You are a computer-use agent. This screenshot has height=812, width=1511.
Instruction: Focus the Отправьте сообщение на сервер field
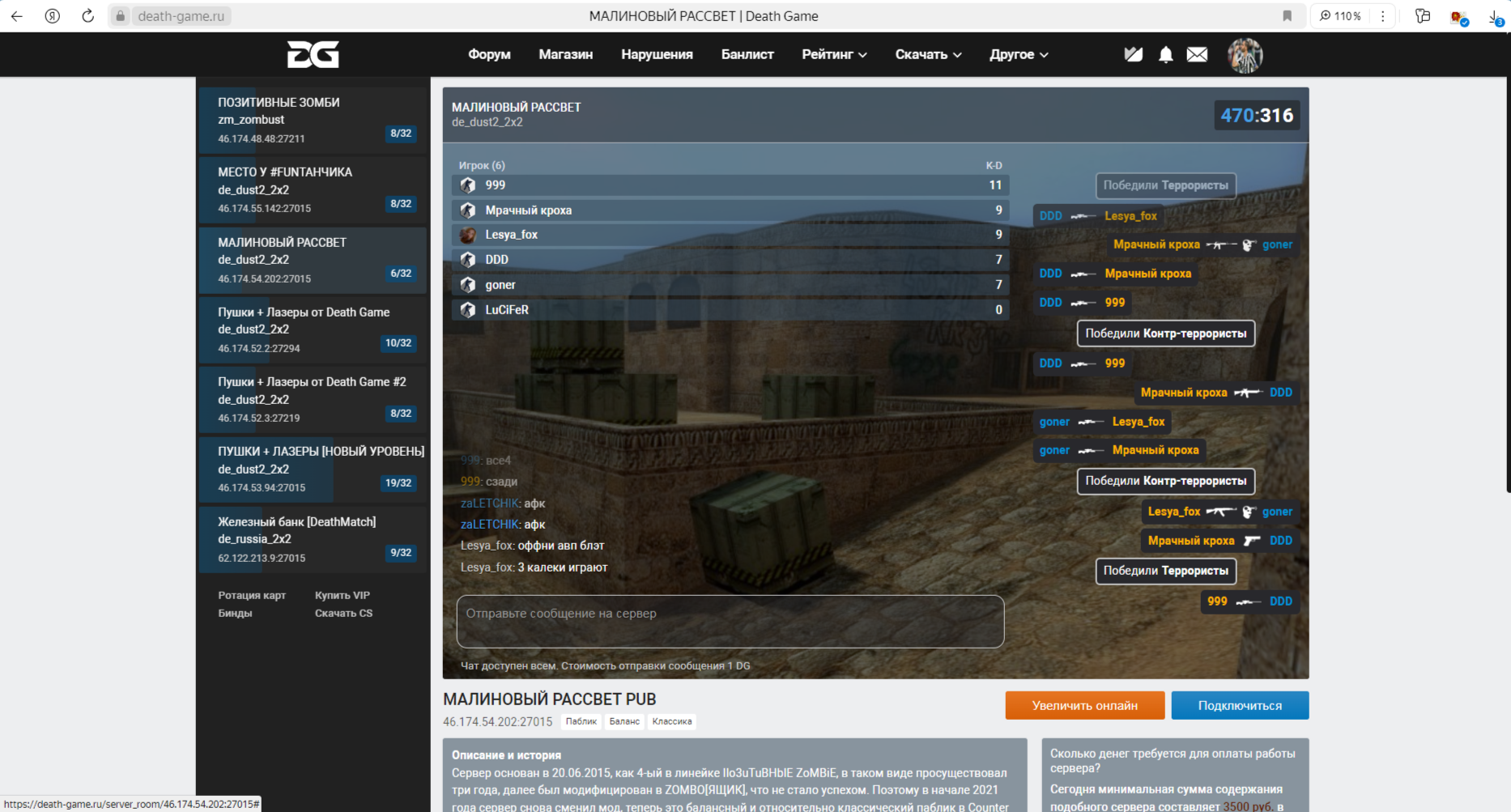click(x=730, y=622)
